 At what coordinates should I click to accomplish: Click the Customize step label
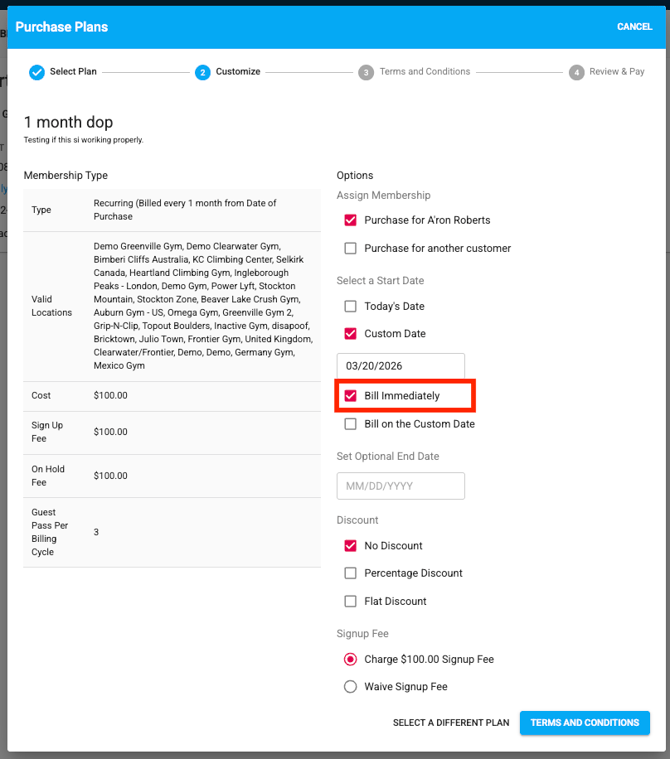coord(238,72)
